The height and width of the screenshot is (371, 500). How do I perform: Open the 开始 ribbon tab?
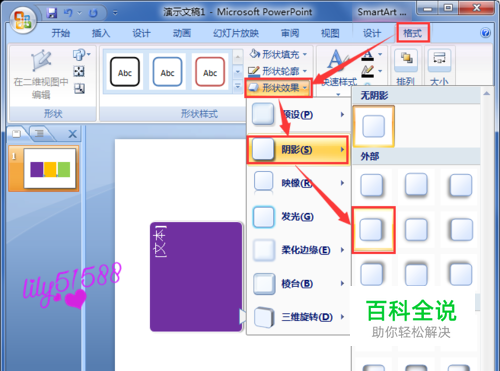pyautogui.click(x=61, y=33)
